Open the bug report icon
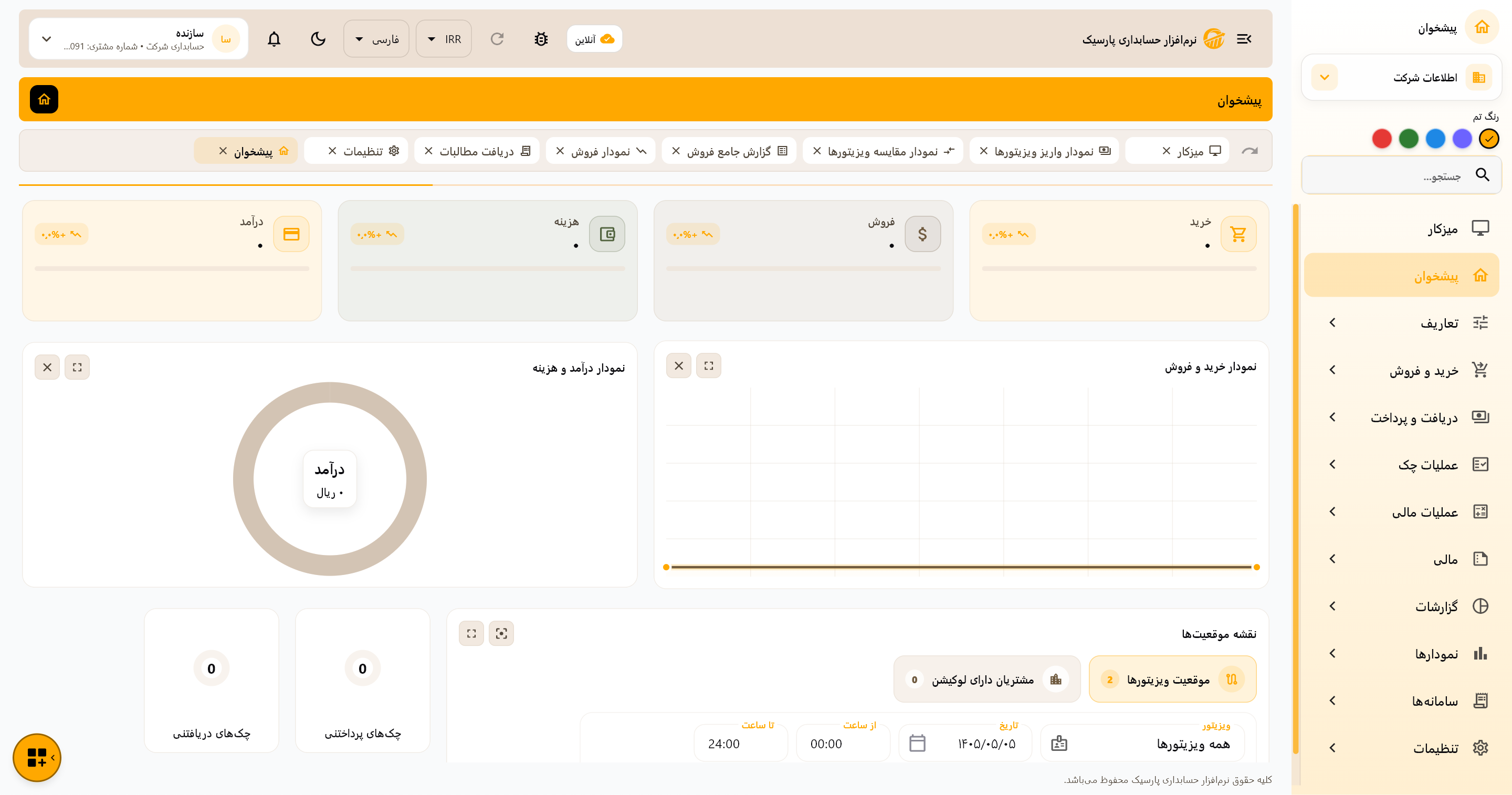The width and height of the screenshot is (1512, 795). tap(541, 39)
